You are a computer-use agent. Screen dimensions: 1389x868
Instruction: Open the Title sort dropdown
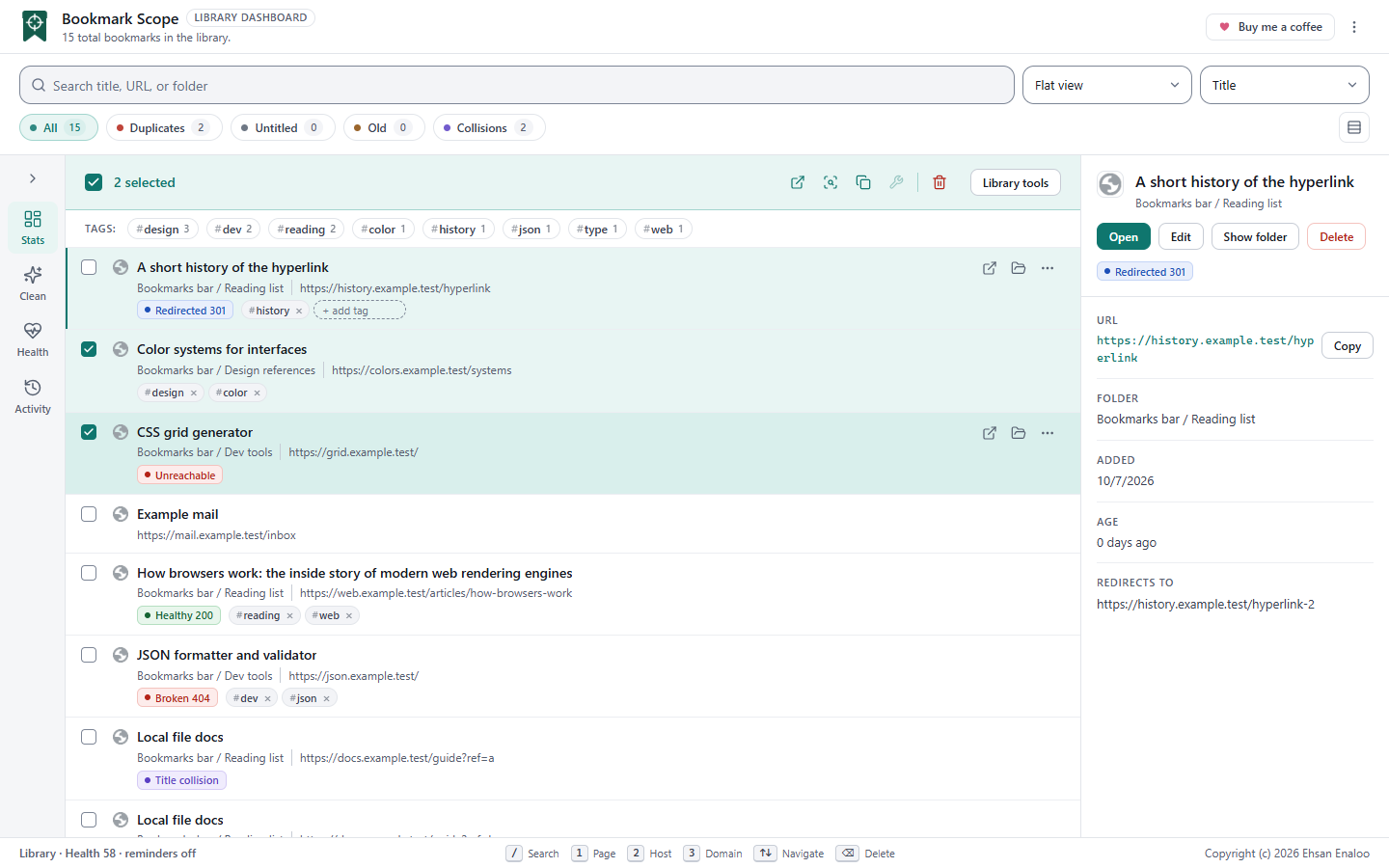coord(1285,85)
